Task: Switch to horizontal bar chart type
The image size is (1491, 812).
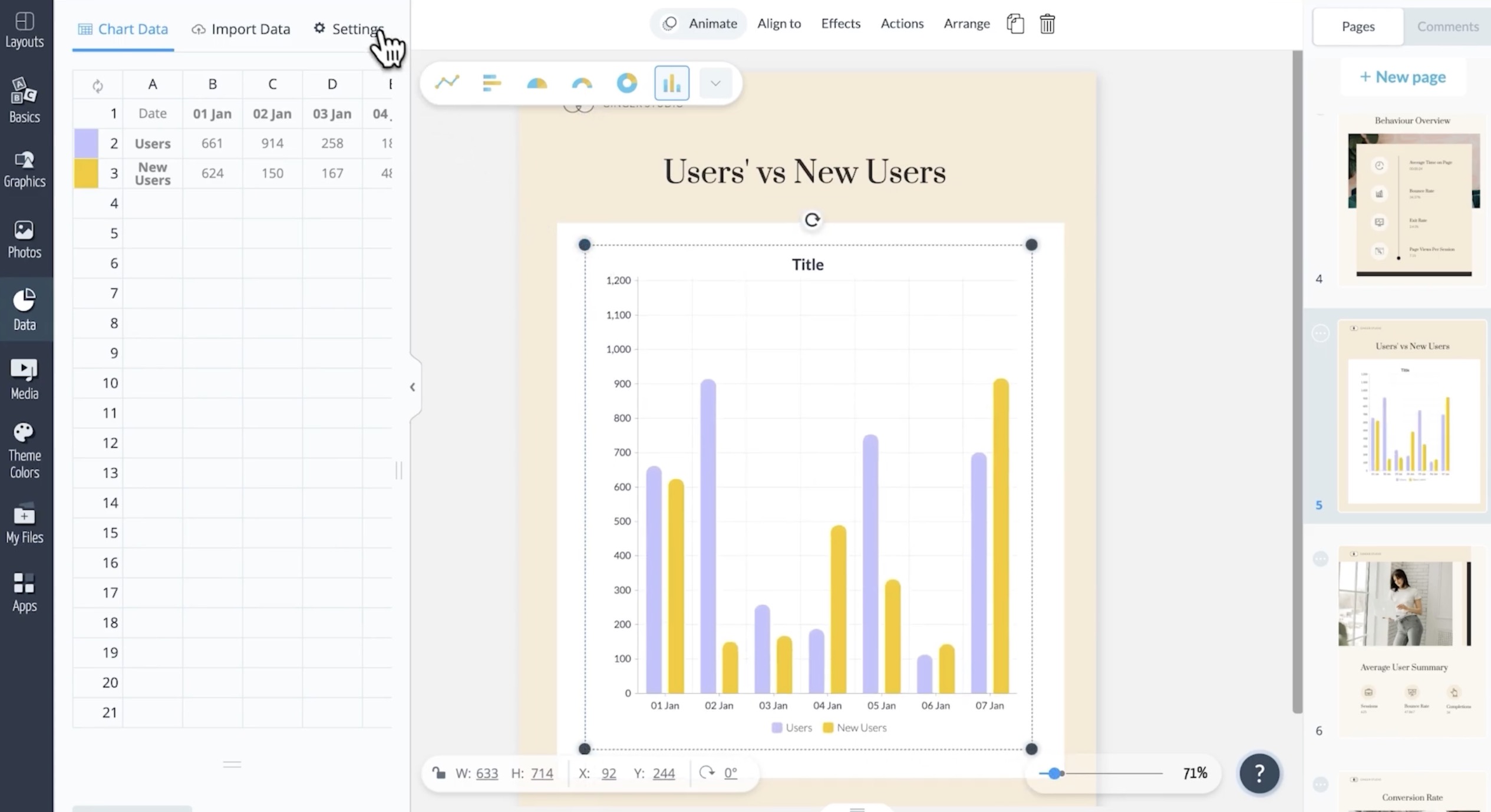Action: point(491,82)
